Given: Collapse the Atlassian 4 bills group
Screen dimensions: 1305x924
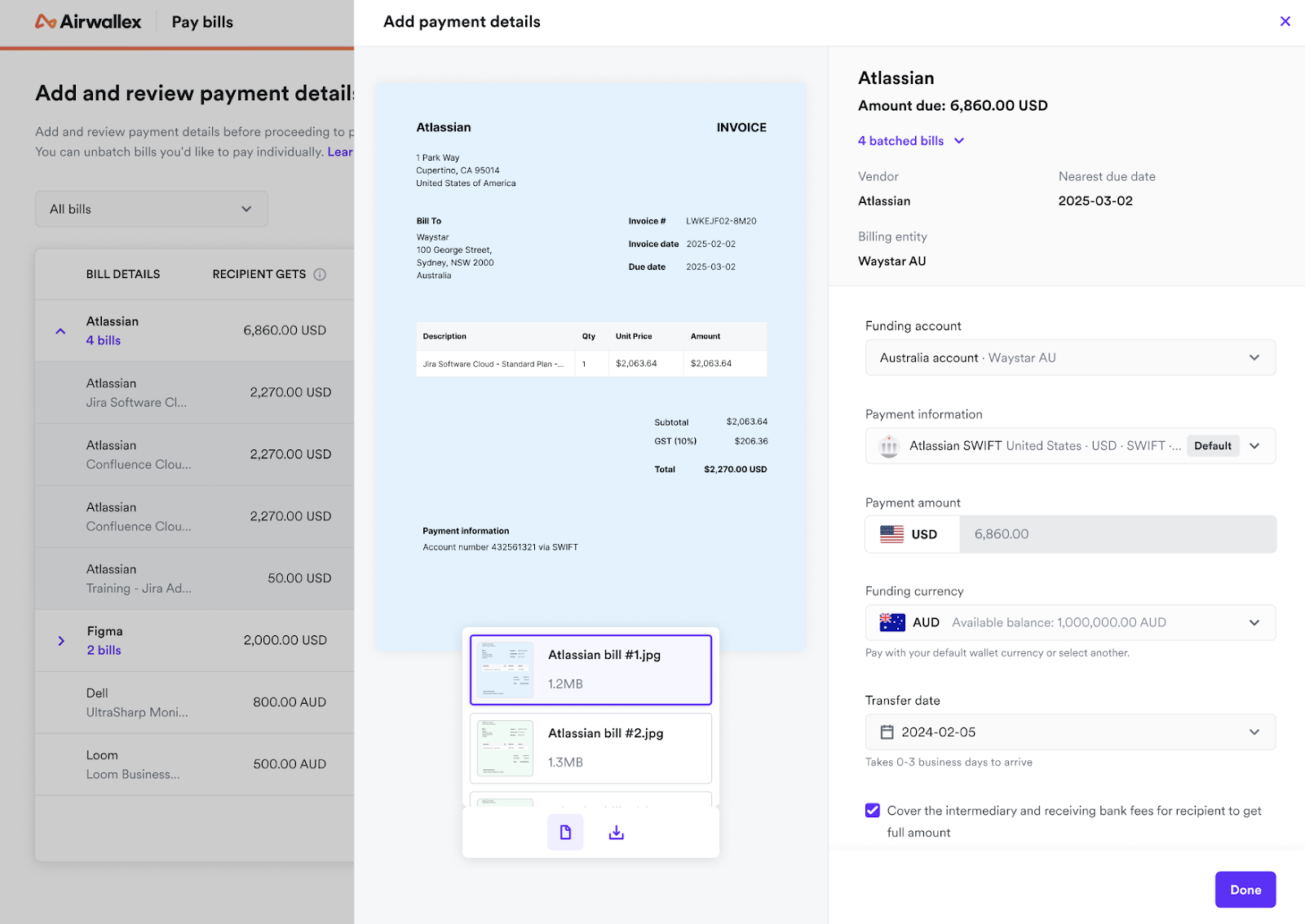Looking at the screenshot, I should 60,331.
